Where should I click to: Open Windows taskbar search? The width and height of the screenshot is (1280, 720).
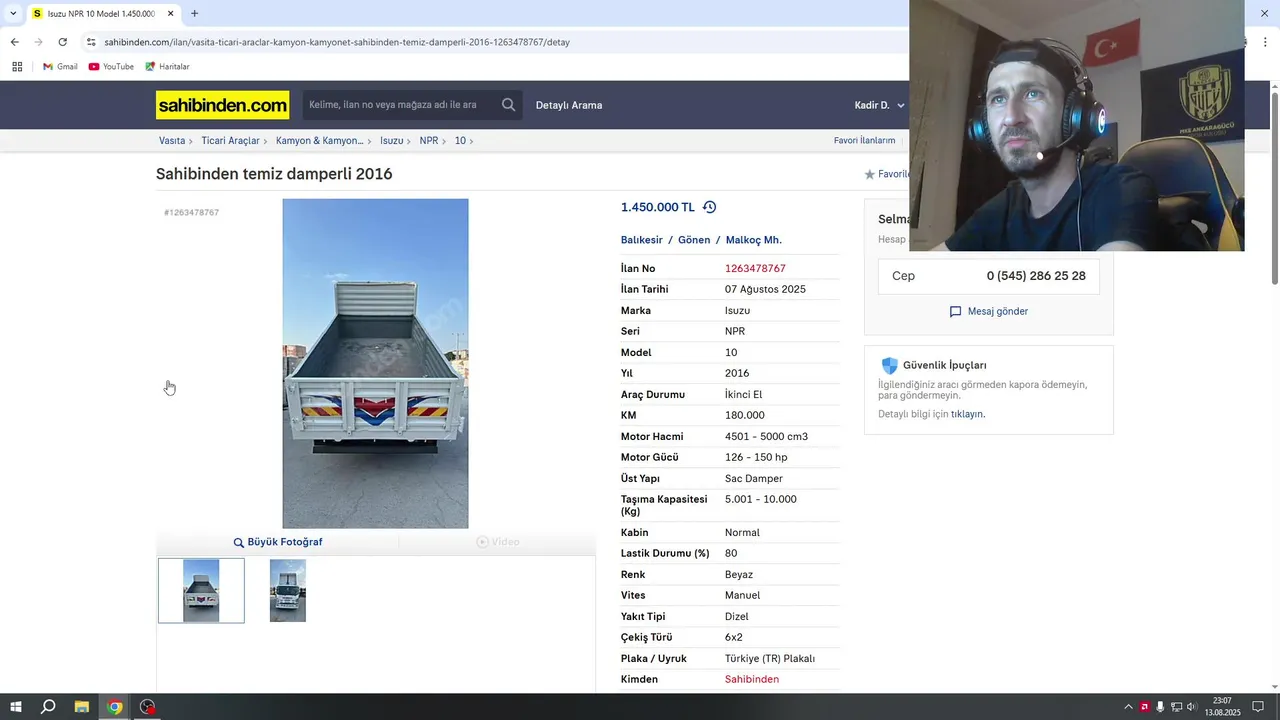48,707
